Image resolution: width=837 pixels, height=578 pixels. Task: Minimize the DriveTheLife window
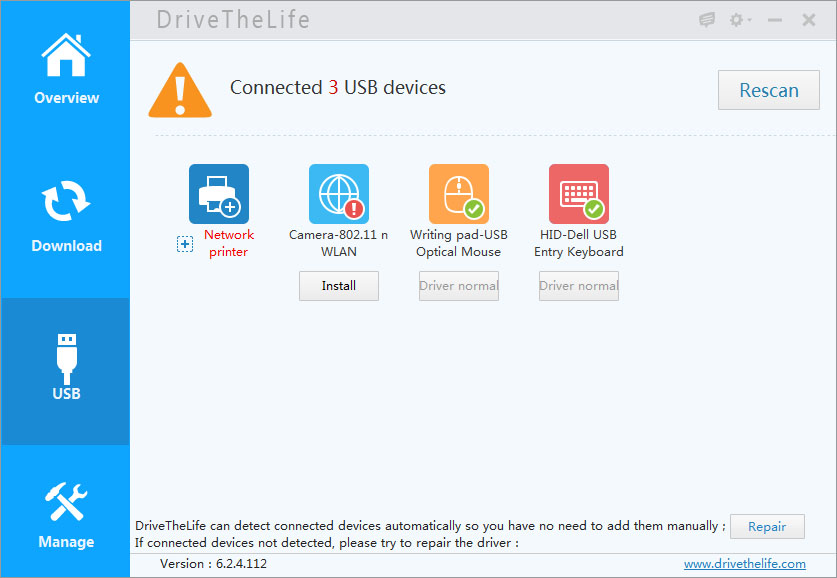[775, 20]
